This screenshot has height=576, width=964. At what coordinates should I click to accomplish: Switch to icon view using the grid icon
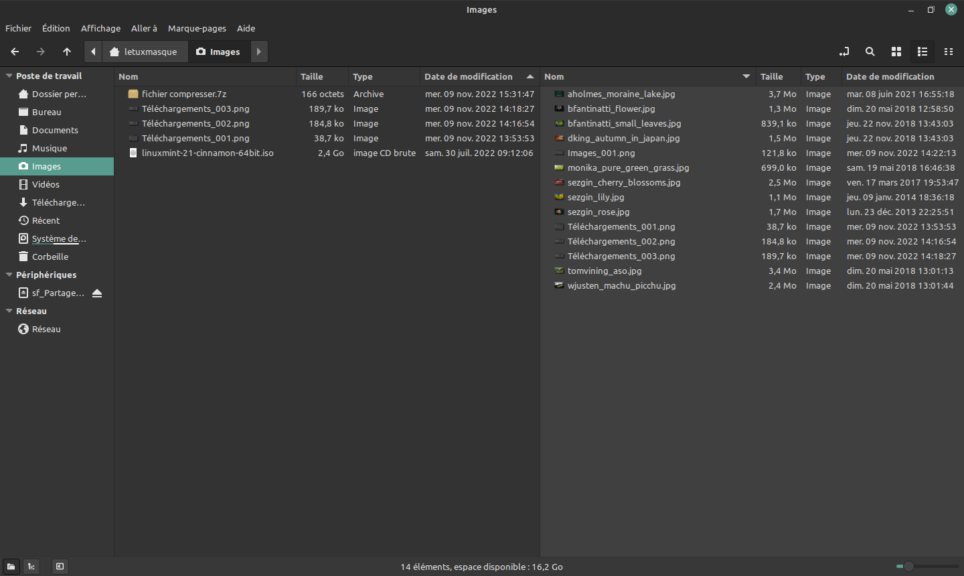coord(894,51)
